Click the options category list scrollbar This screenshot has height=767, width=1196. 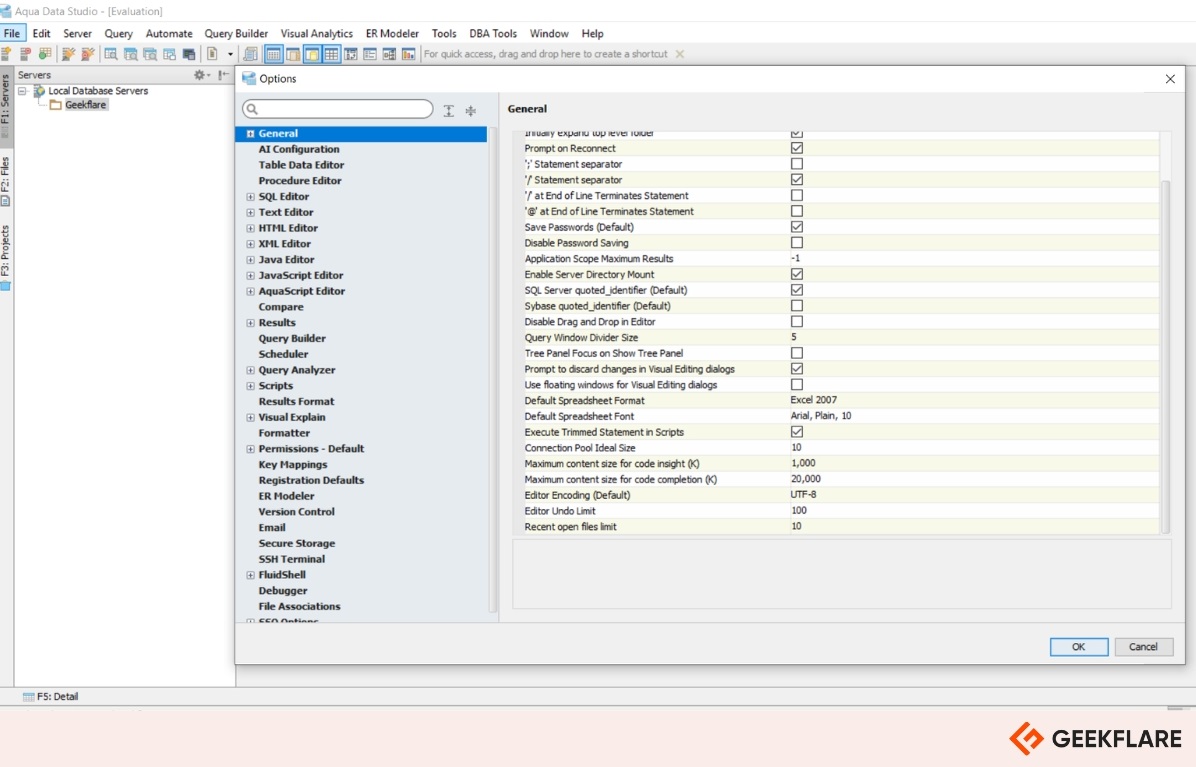(x=493, y=370)
